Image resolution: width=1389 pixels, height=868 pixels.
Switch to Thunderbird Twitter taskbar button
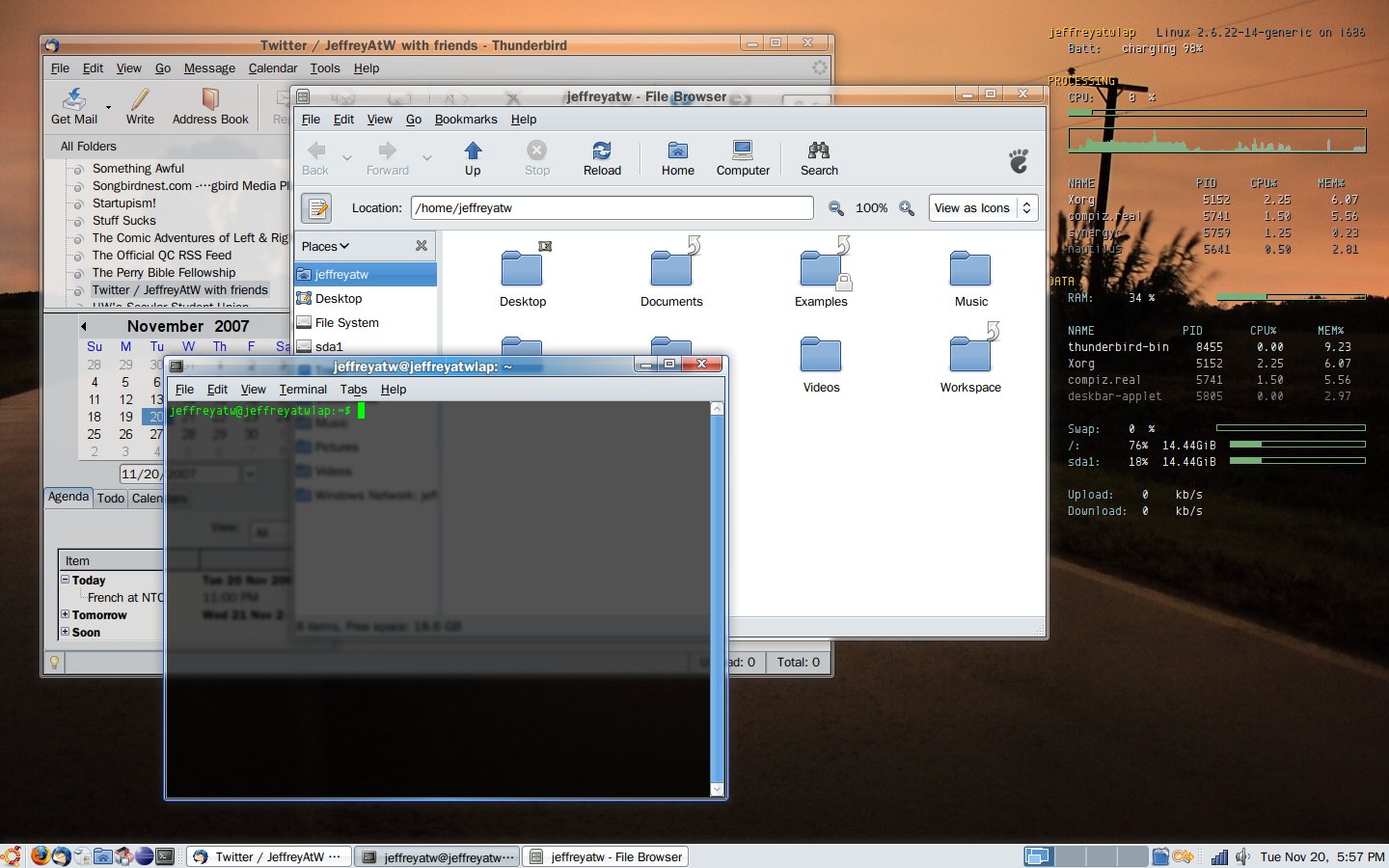coord(268,856)
